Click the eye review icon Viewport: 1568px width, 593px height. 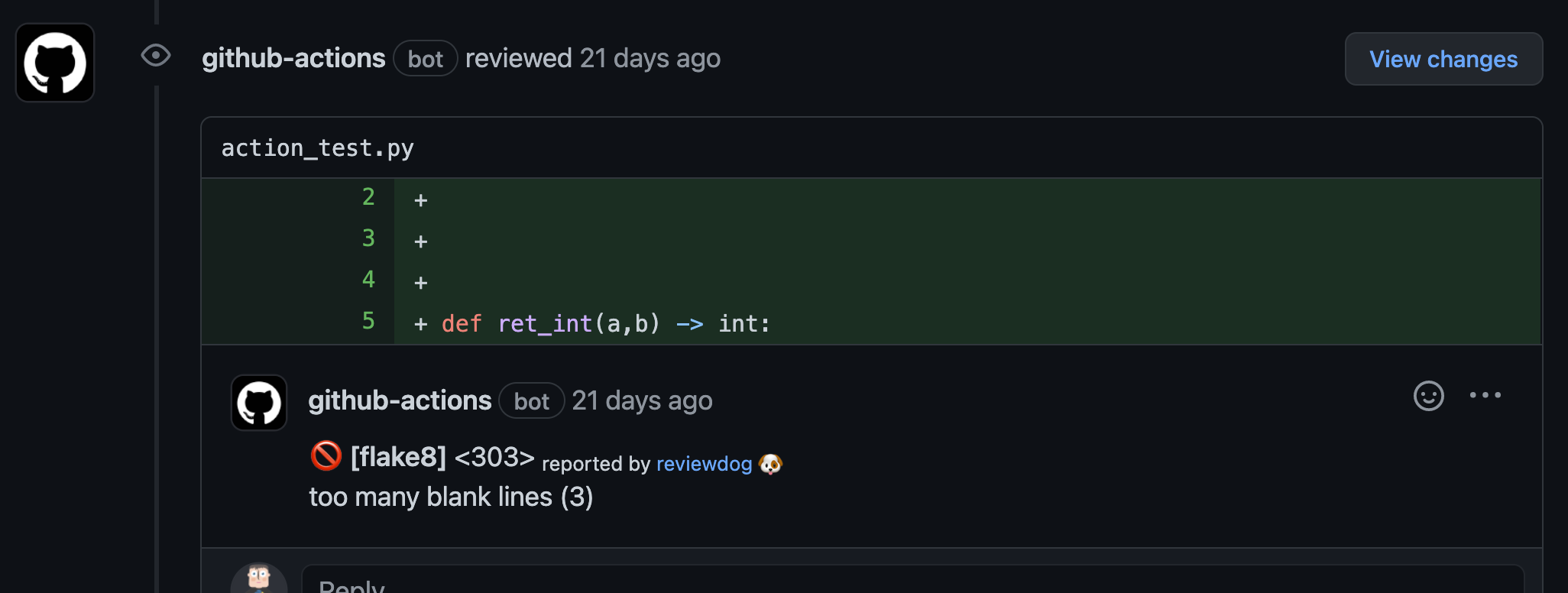(x=156, y=55)
